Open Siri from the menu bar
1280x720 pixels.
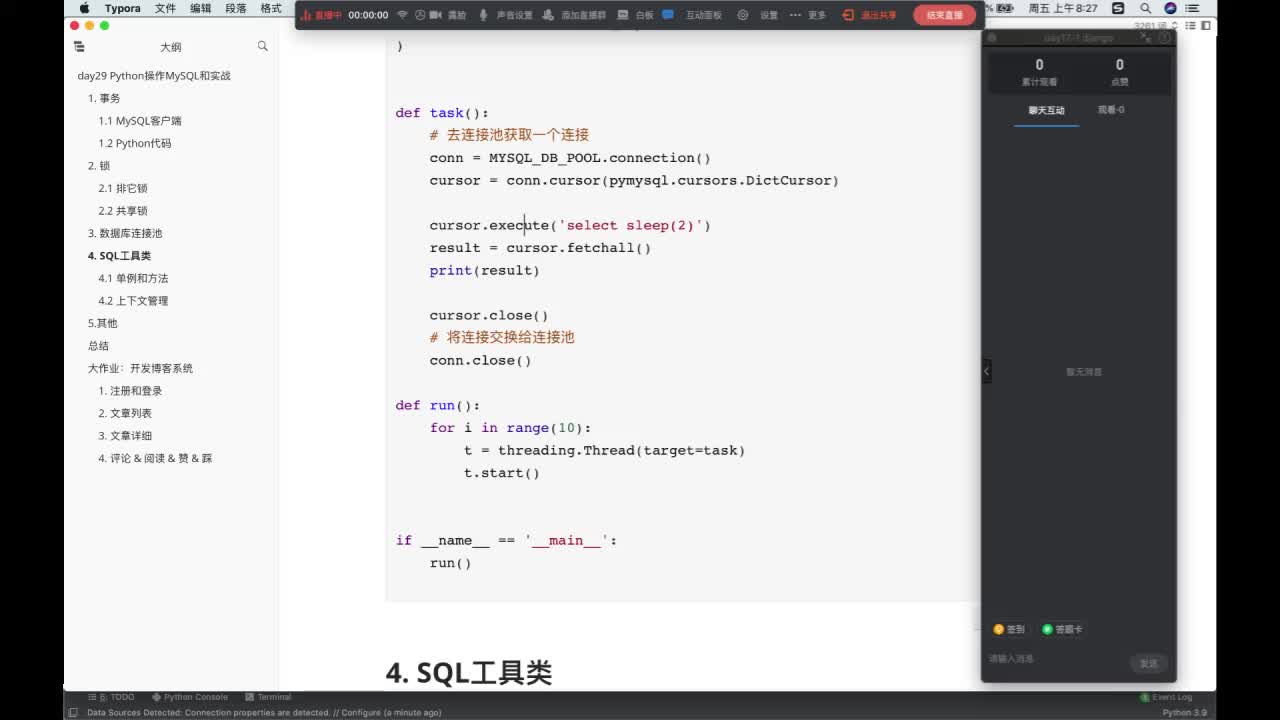tap(1170, 8)
